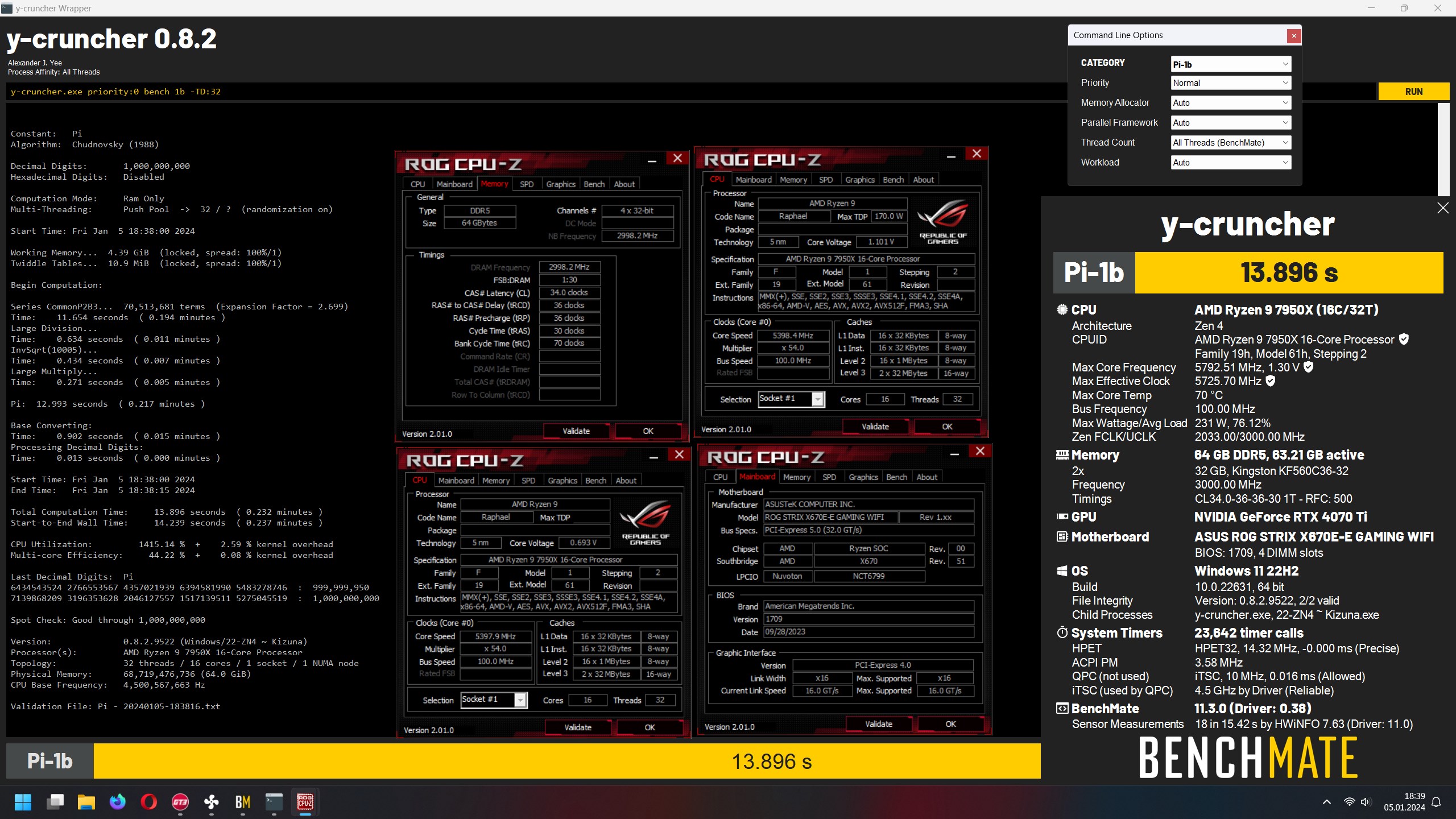Open About tab in 0.693 V CPU-Z window

click(626, 481)
